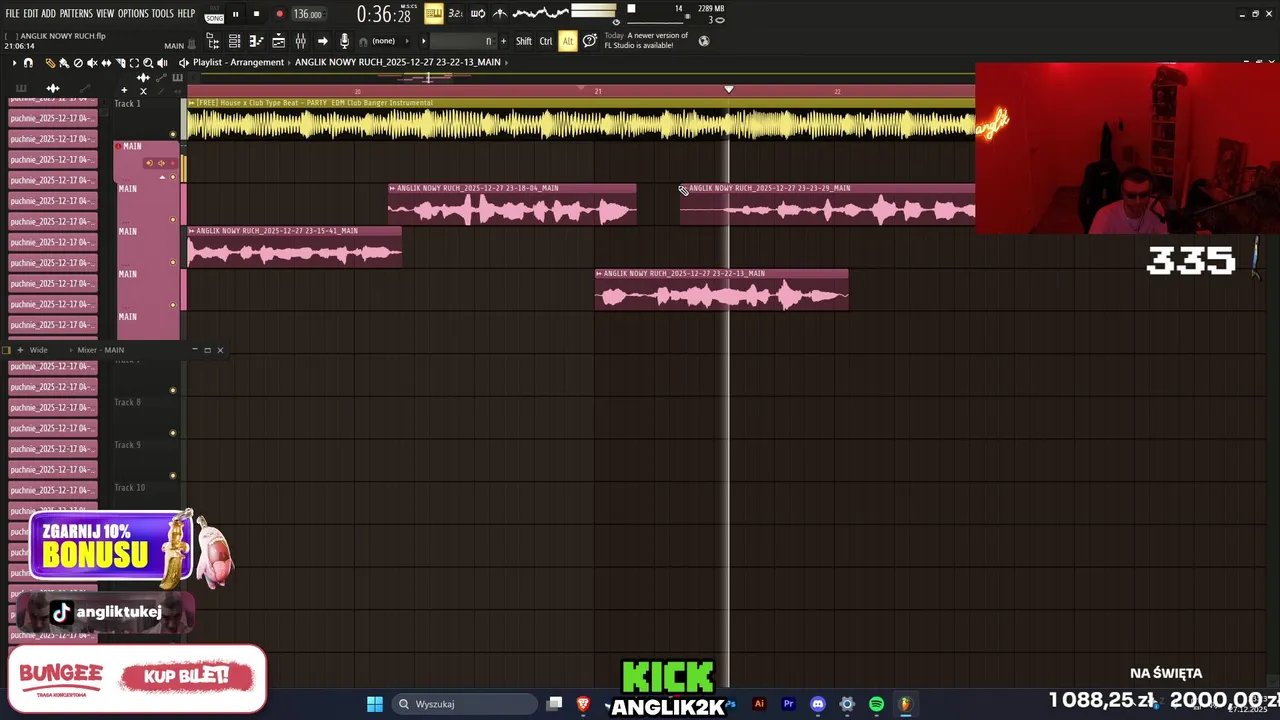Pause playback with the pause button
This screenshot has width=1280, height=720.
(x=236, y=14)
